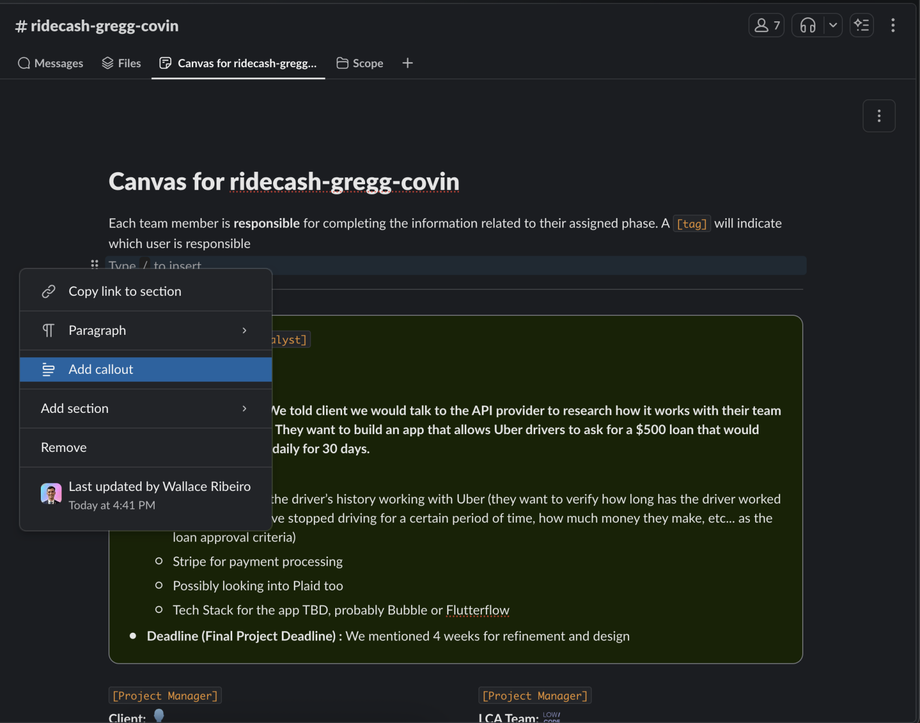The width and height of the screenshot is (920, 723).
Task: Select the Scope folder tab
Action: point(359,63)
